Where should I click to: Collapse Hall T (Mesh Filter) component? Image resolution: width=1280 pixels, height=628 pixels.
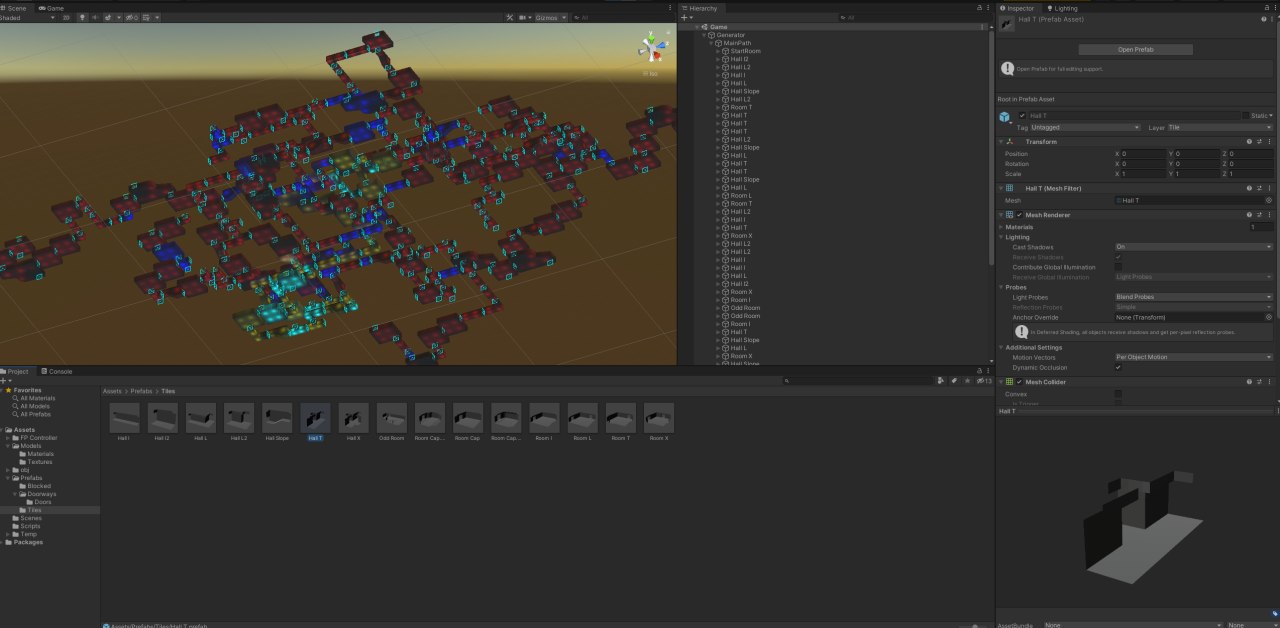click(1002, 188)
